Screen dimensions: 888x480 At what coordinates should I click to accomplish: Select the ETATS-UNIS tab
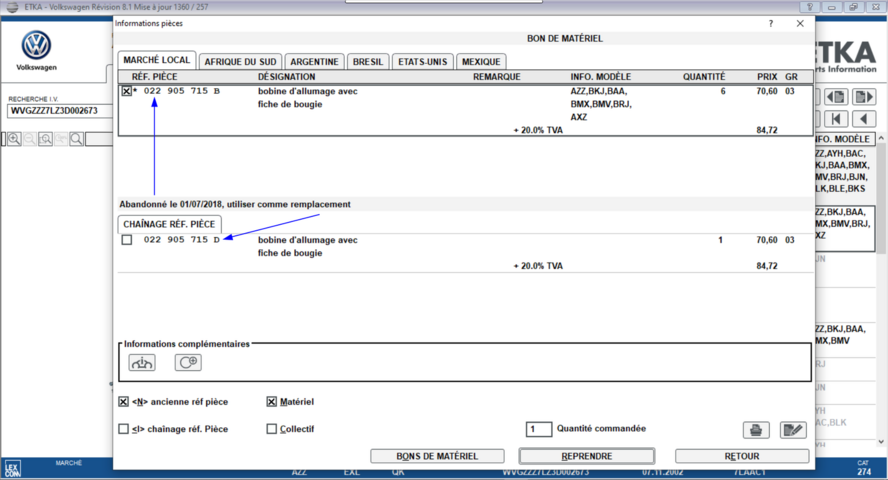pyautogui.click(x=422, y=62)
